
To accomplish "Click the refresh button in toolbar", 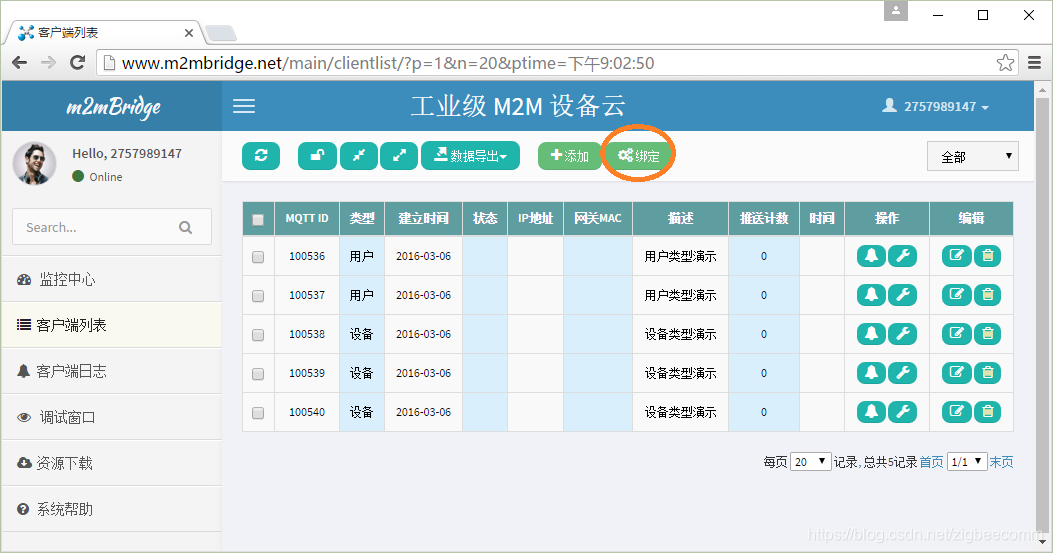I will tap(261, 156).
